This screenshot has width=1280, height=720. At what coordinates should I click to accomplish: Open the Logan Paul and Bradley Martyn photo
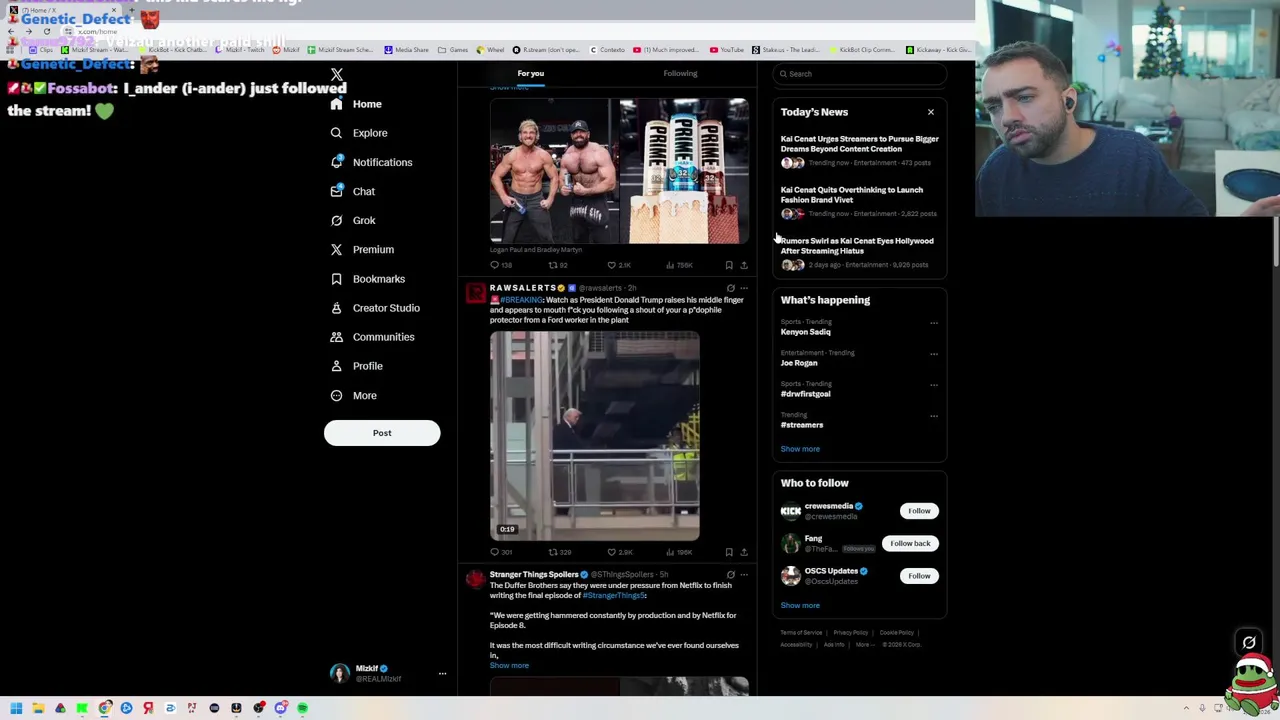point(554,171)
